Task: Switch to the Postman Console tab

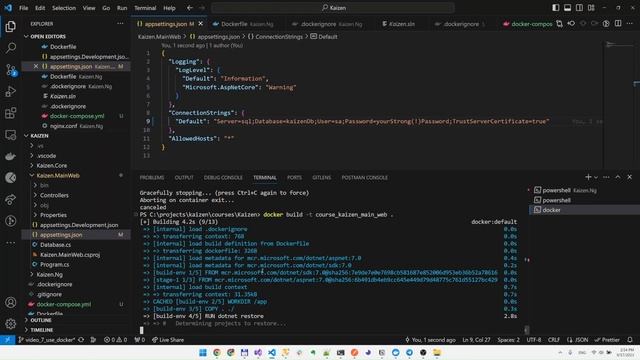Action: click(364, 178)
